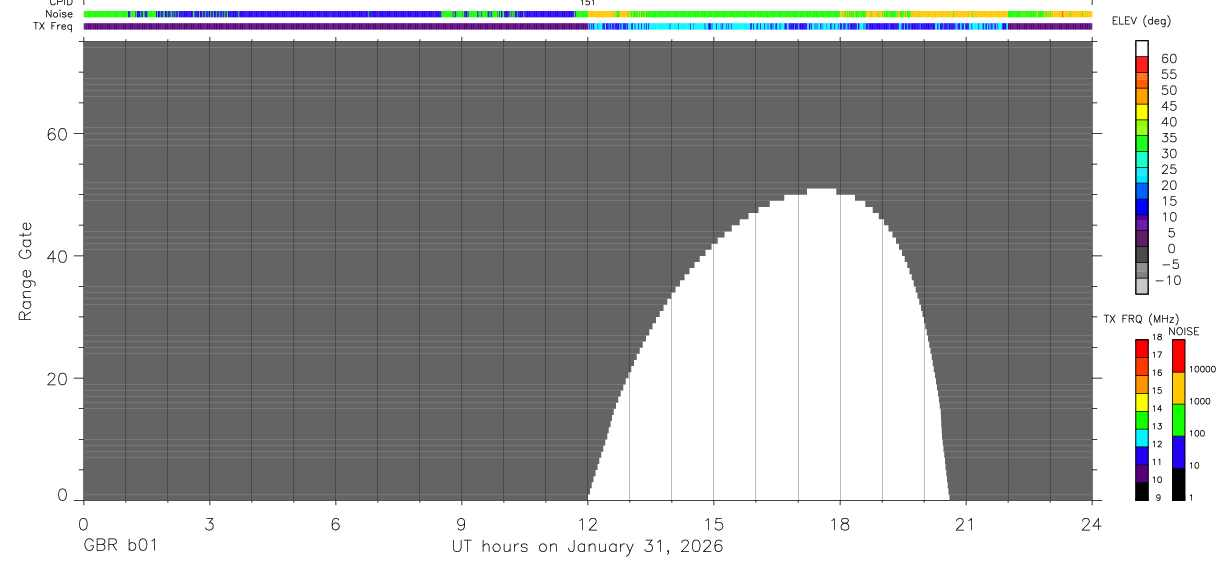Click x-axis tick label '12'

[587, 523]
